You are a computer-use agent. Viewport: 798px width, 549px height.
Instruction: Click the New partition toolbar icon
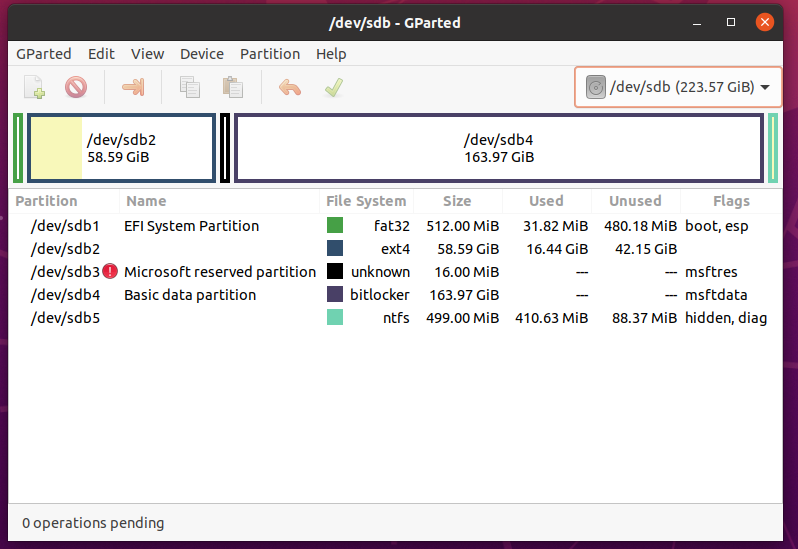point(34,88)
